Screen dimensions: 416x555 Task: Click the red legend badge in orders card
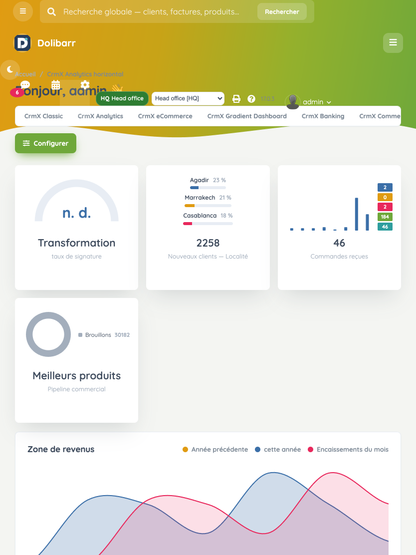tap(385, 207)
